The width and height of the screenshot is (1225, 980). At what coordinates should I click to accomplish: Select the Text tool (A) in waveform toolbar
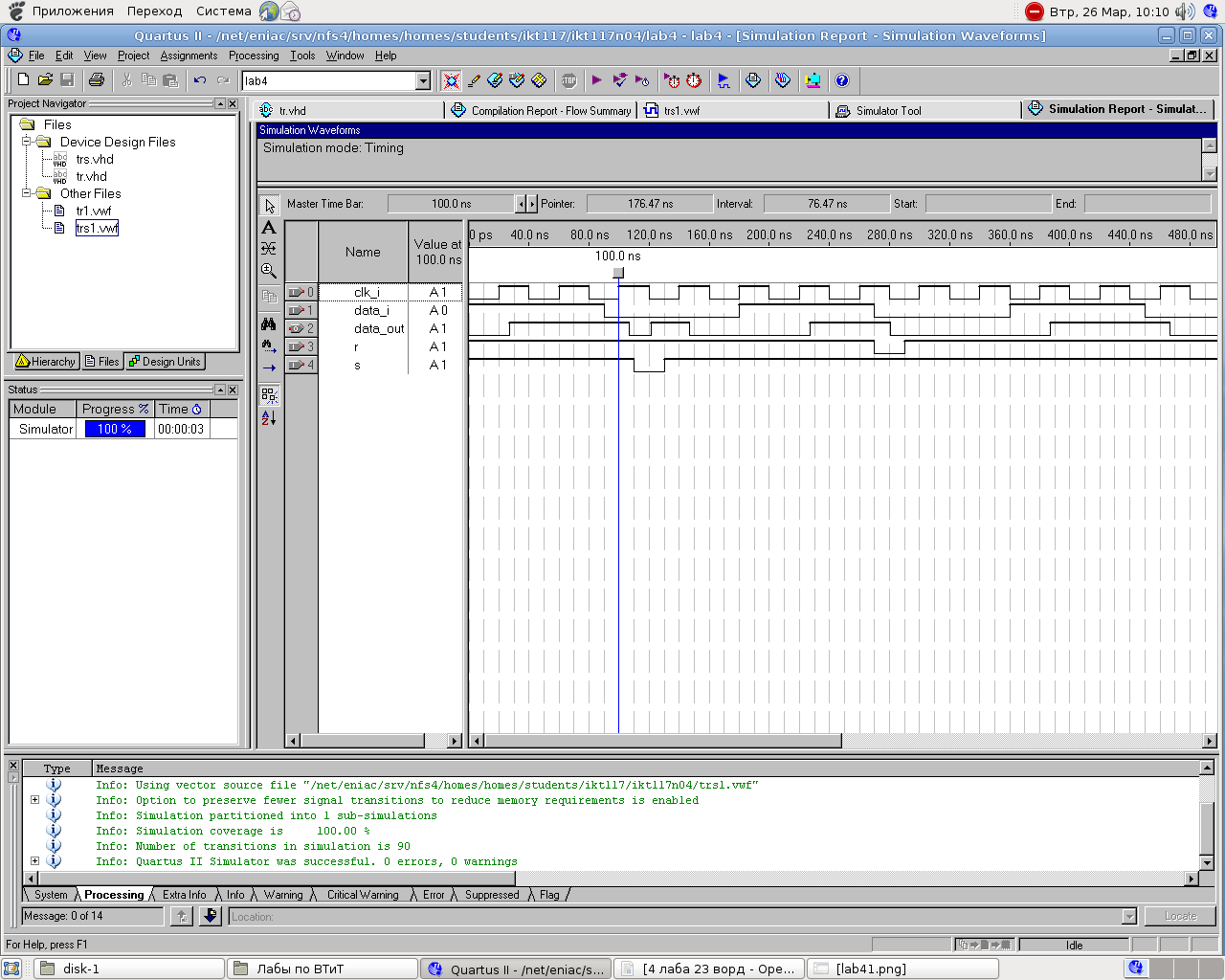[269, 228]
